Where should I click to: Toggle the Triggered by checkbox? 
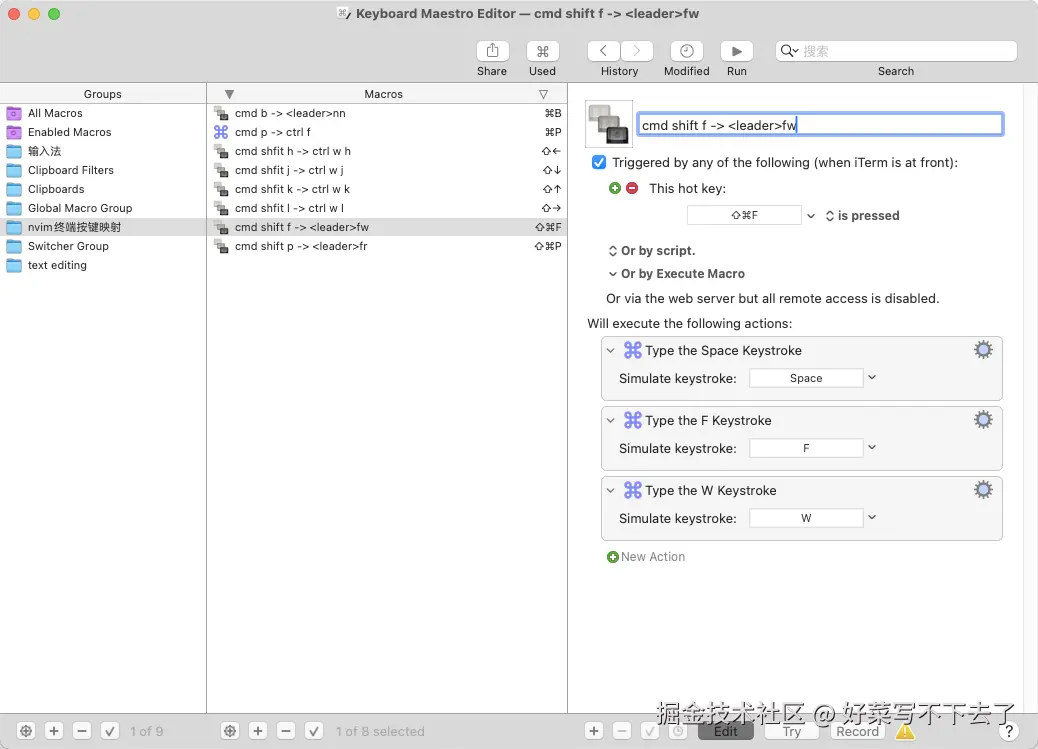coord(598,162)
